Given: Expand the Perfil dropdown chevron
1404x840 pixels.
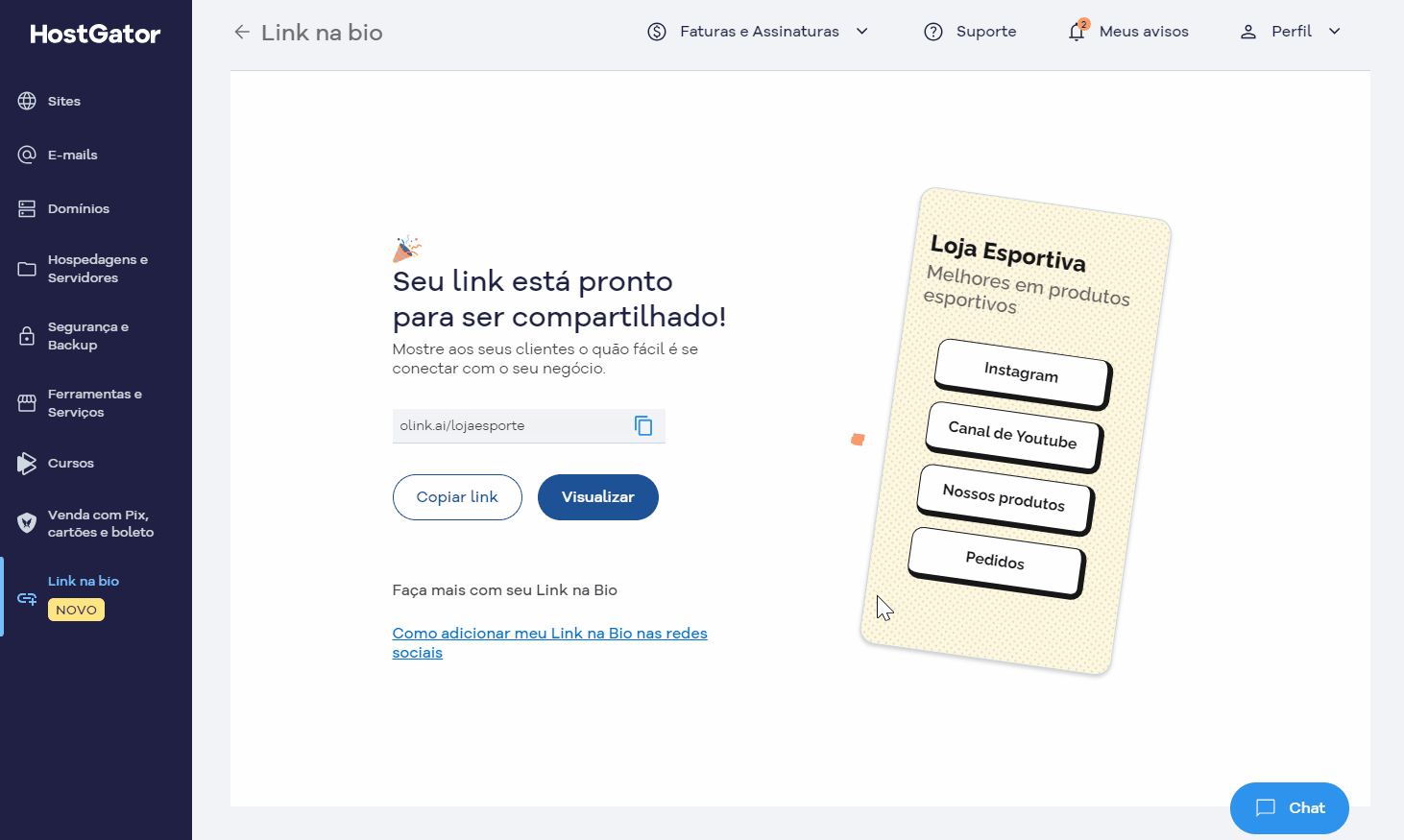Looking at the screenshot, I should tap(1335, 32).
